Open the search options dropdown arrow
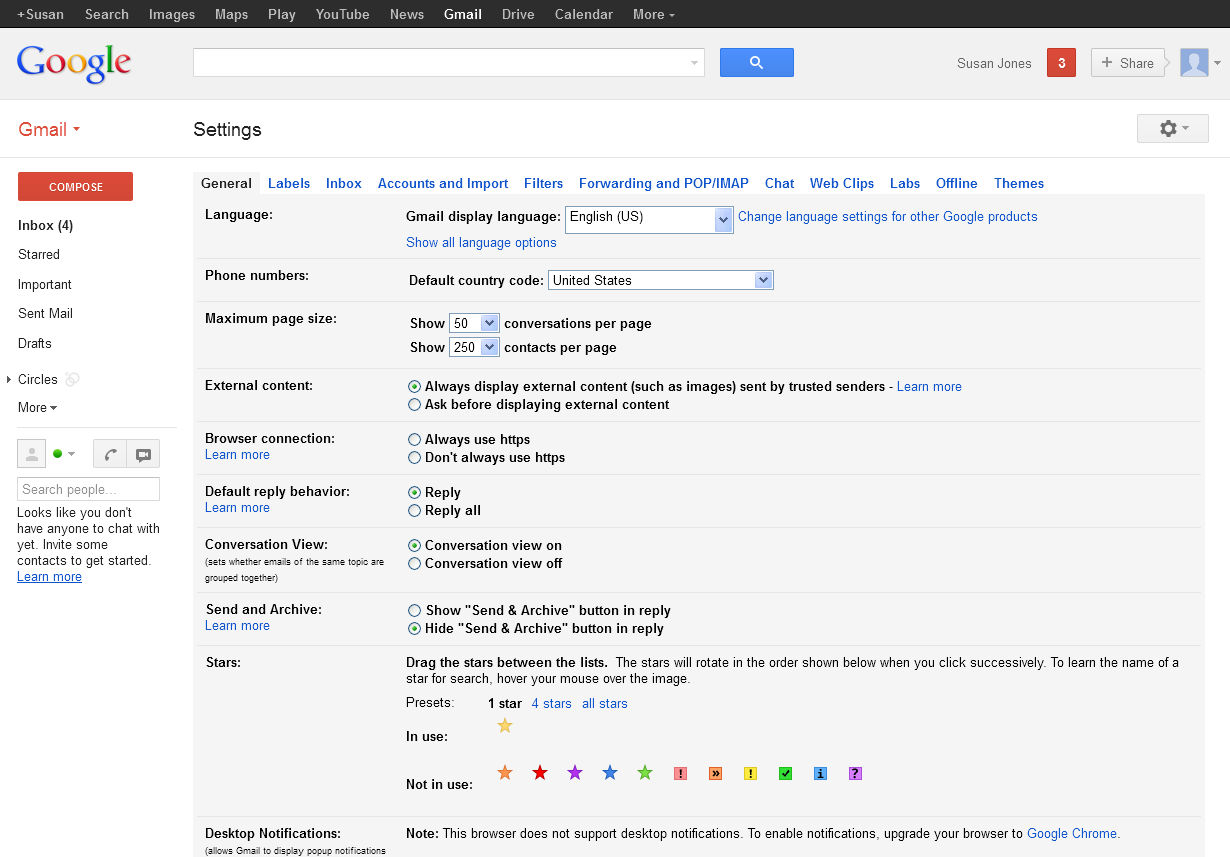 click(x=694, y=63)
